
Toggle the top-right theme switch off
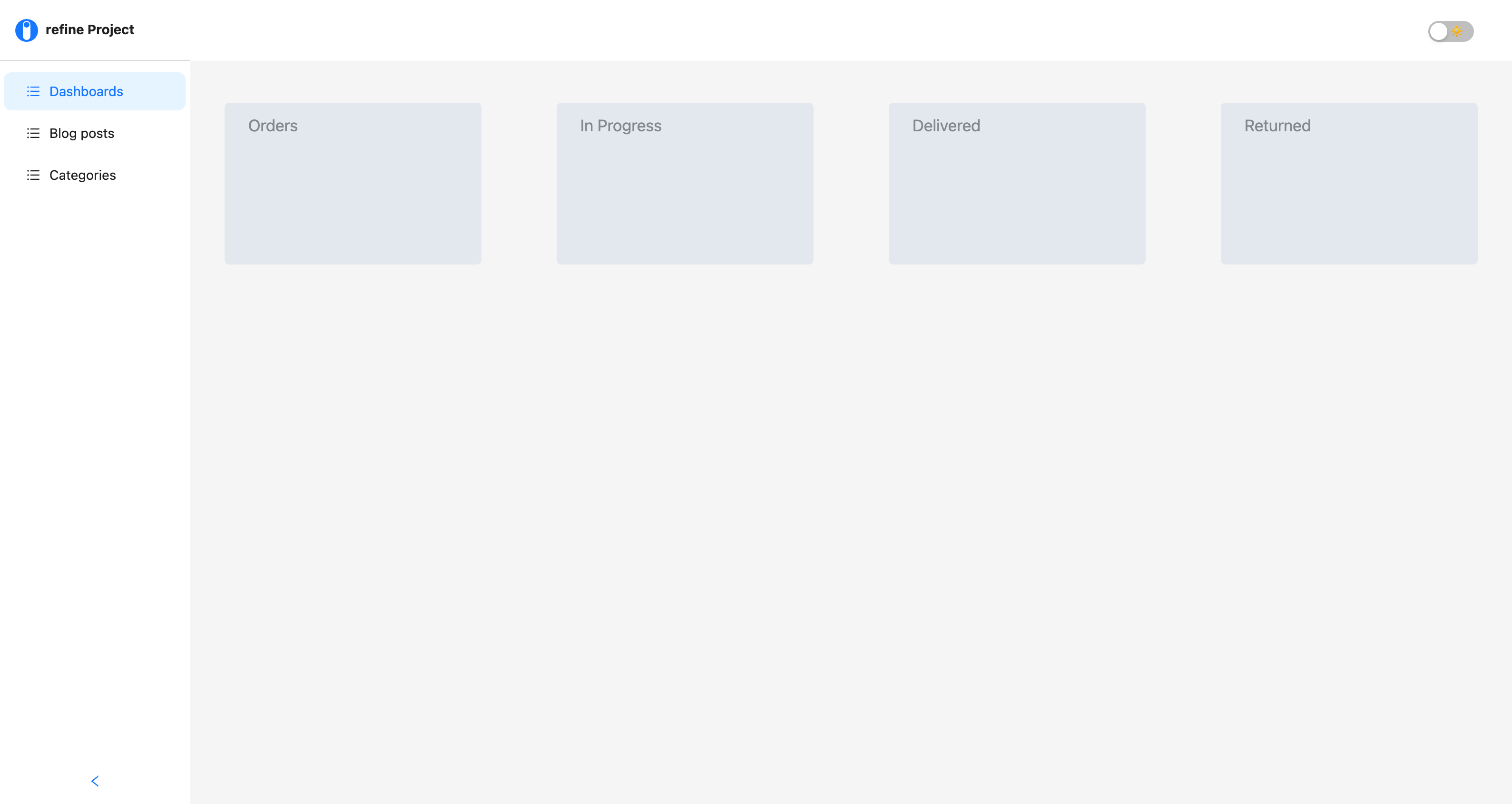(x=1450, y=30)
